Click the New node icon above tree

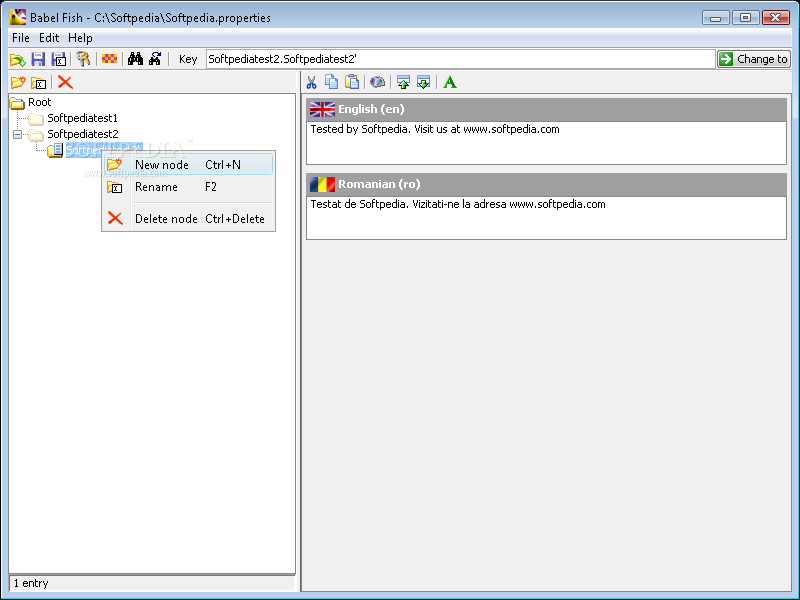[18, 82]
